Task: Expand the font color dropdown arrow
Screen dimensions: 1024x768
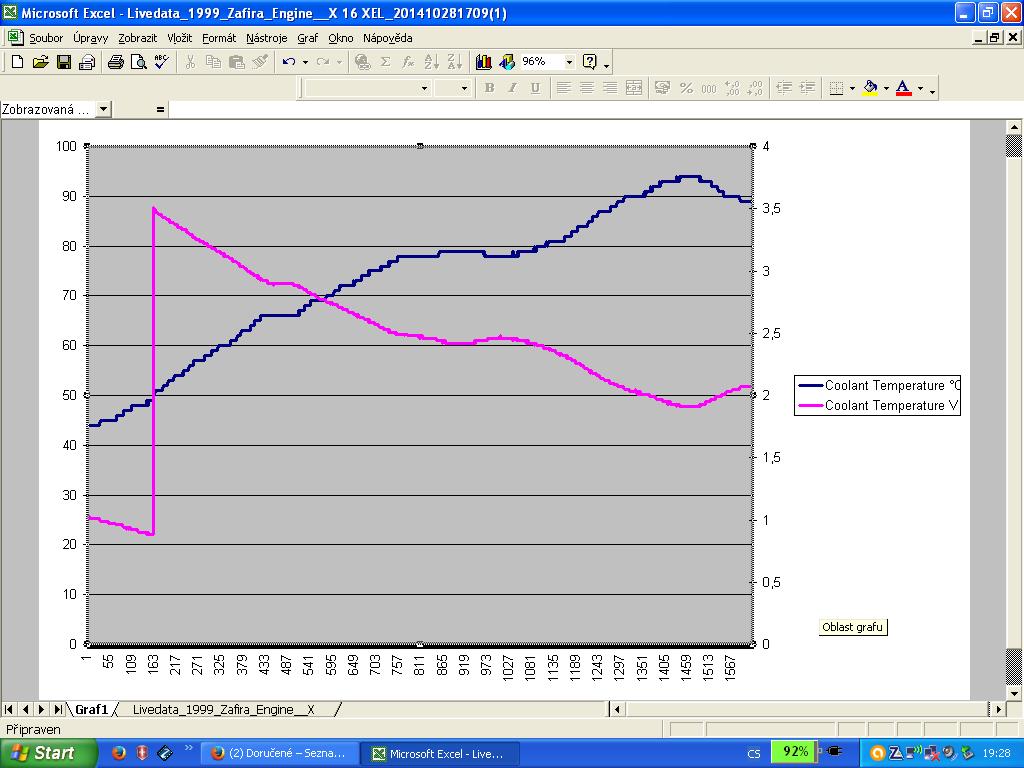Action: coord(920,88)
